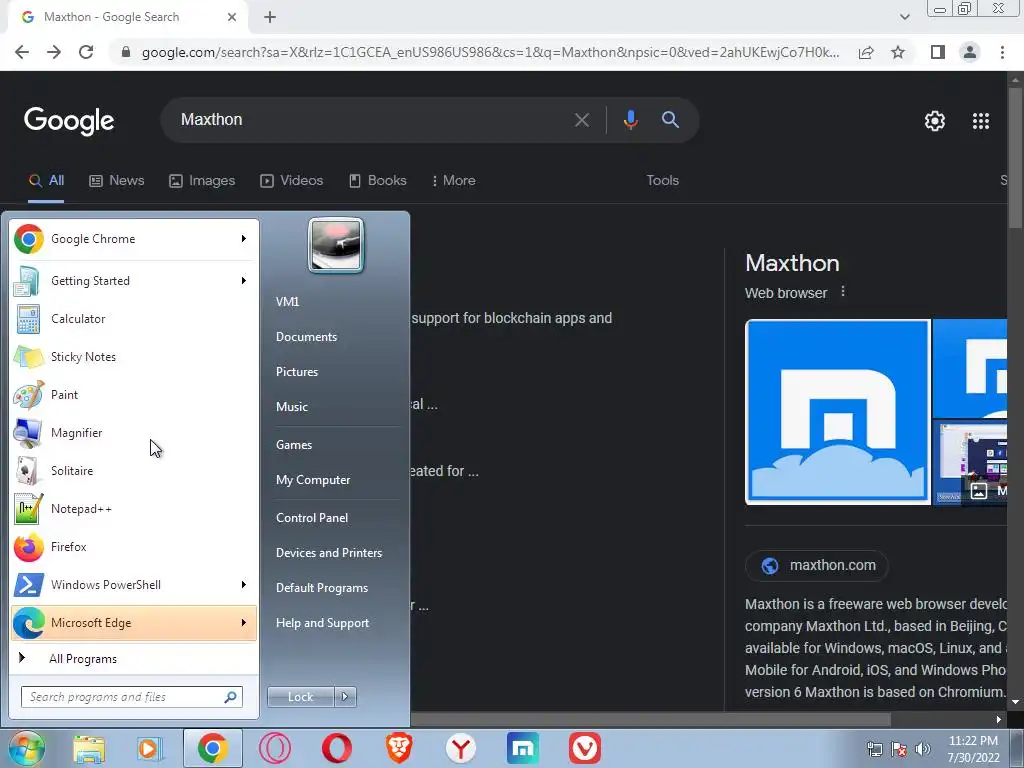1024x768 pixels.
Task: Click the horizontal page scrollbar
Action: pyautogui.click(x=650, y=719)
